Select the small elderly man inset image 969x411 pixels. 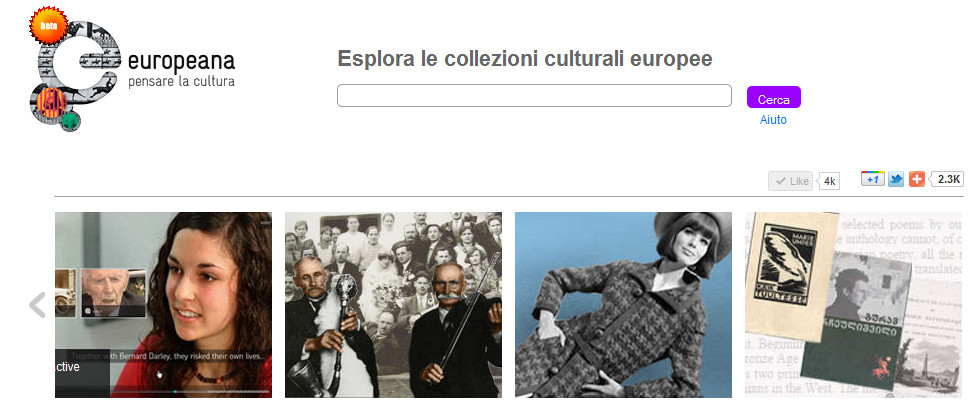pos(114,293)
